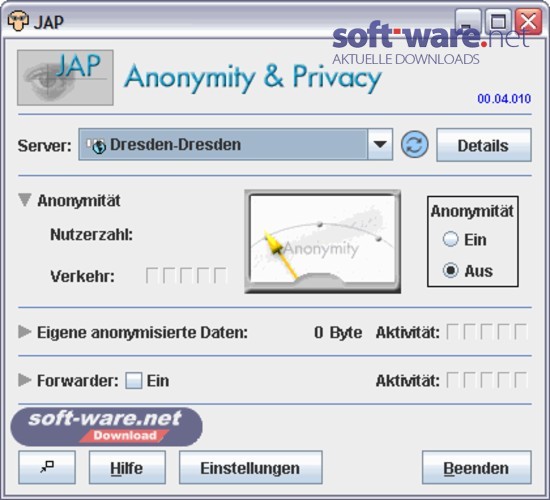Click the soft-ware.net Download badge
Image resolution: width=550 pixels, height=500 pixels.
pos(107,427)
